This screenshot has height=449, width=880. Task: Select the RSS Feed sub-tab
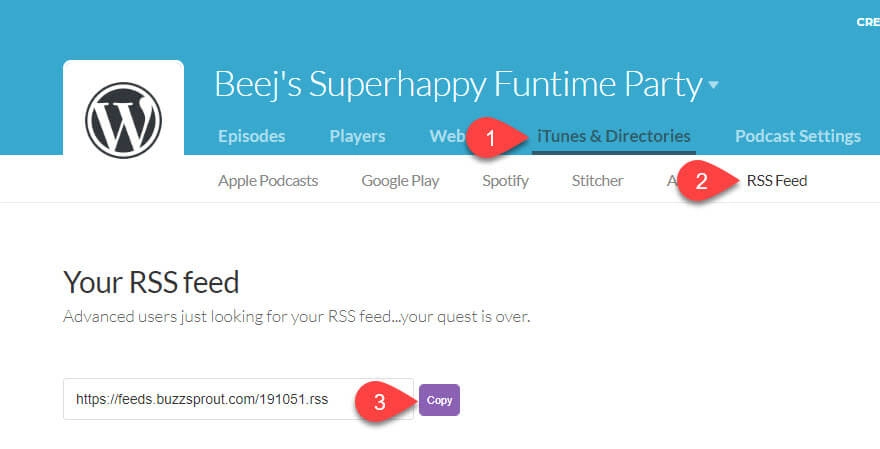776,181
